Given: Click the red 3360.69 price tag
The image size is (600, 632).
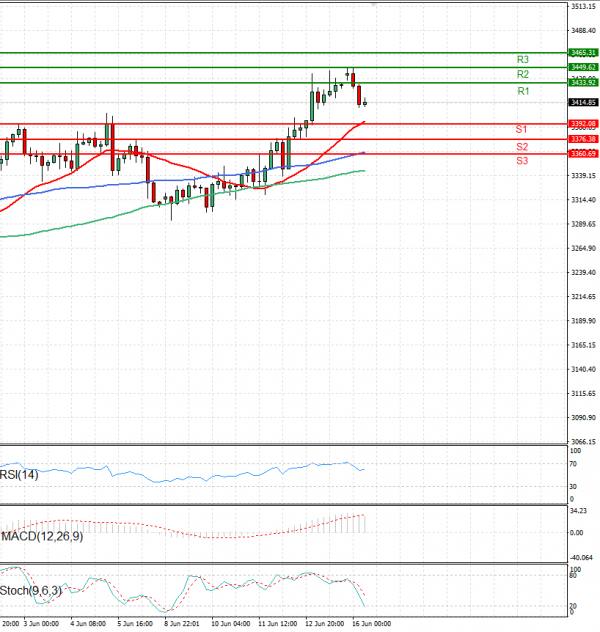Looking at the screenshot, I should (x=583, y=153).
